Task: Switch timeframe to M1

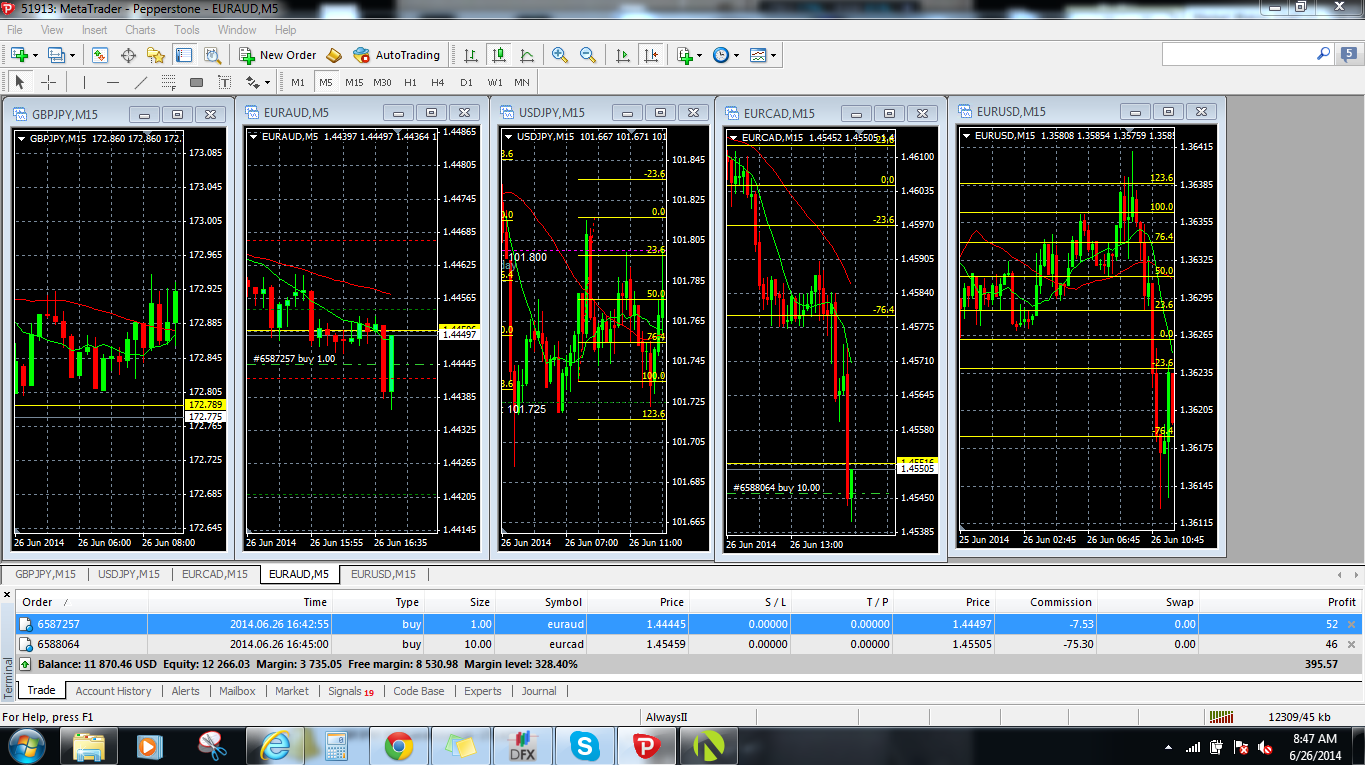Action: (x=298, y=82)
